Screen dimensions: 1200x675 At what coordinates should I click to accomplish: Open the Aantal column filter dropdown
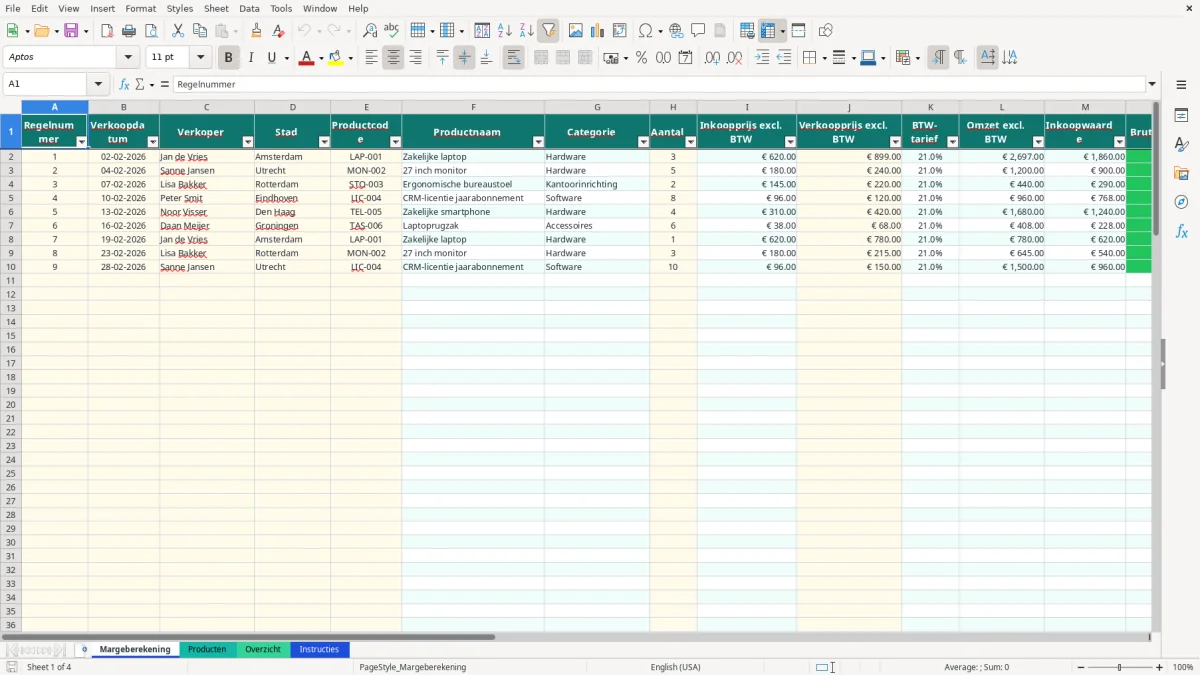(x=691, y=142)
